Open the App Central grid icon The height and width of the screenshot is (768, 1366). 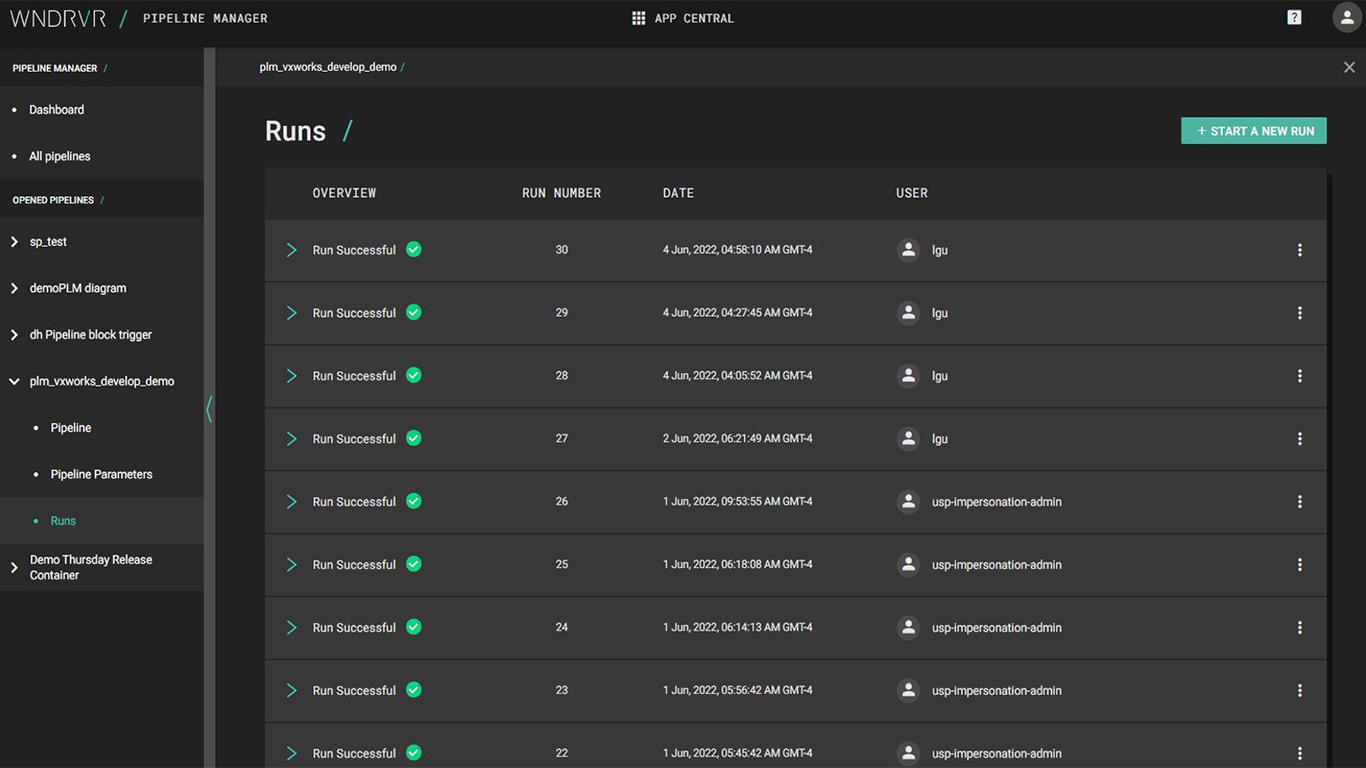click(639, 18)
